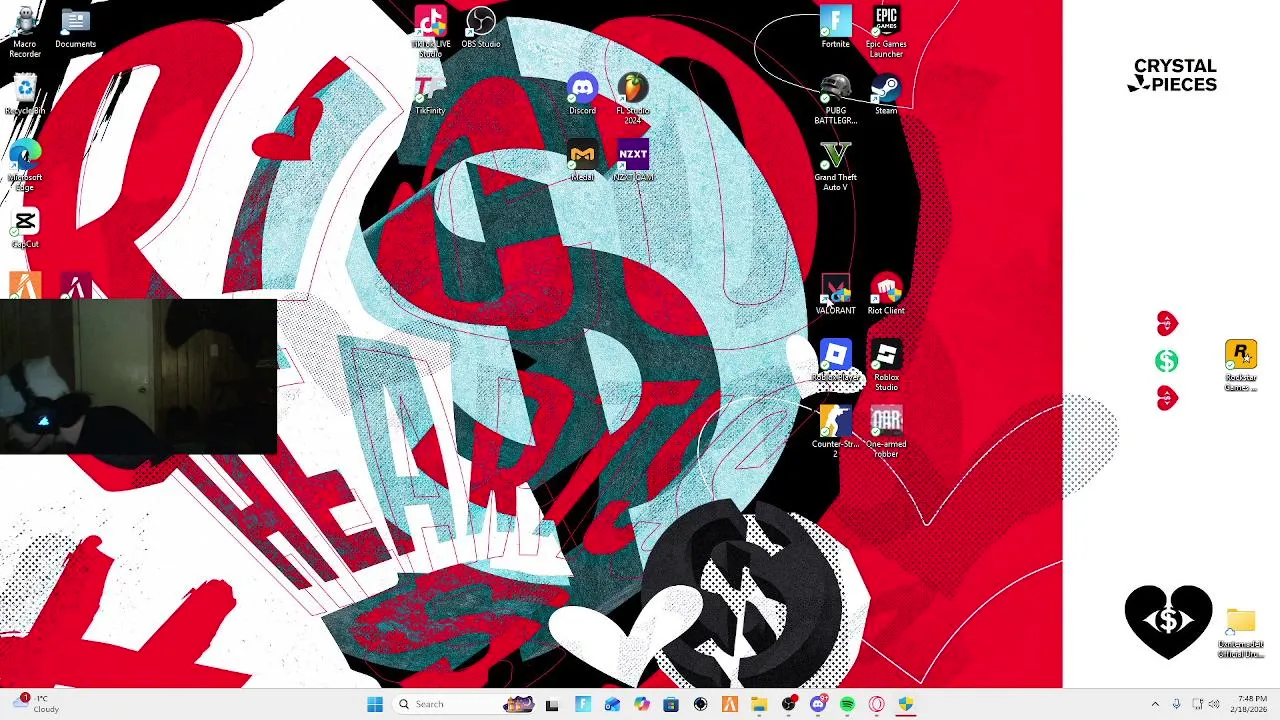This screenshot has height=720, width=1280.
Task: Switch to Spotify on the taskbar
Action: (x=847, y=704)
